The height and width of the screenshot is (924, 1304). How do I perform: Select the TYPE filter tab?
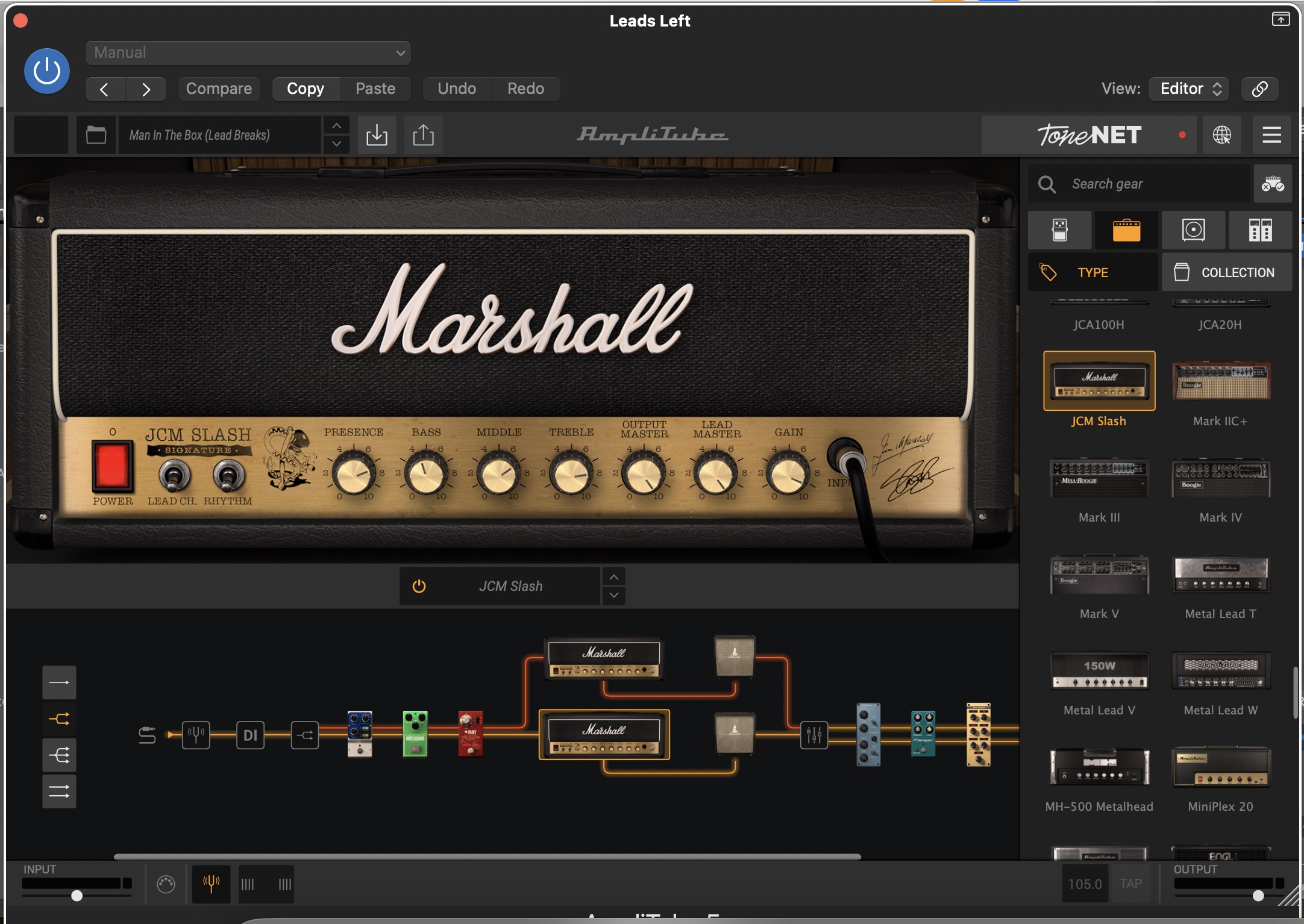(1093, 272)
